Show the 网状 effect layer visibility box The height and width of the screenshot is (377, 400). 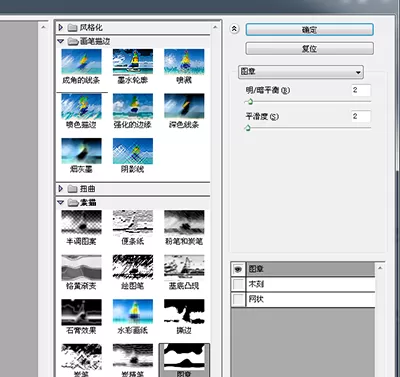(x=238, y=299)
